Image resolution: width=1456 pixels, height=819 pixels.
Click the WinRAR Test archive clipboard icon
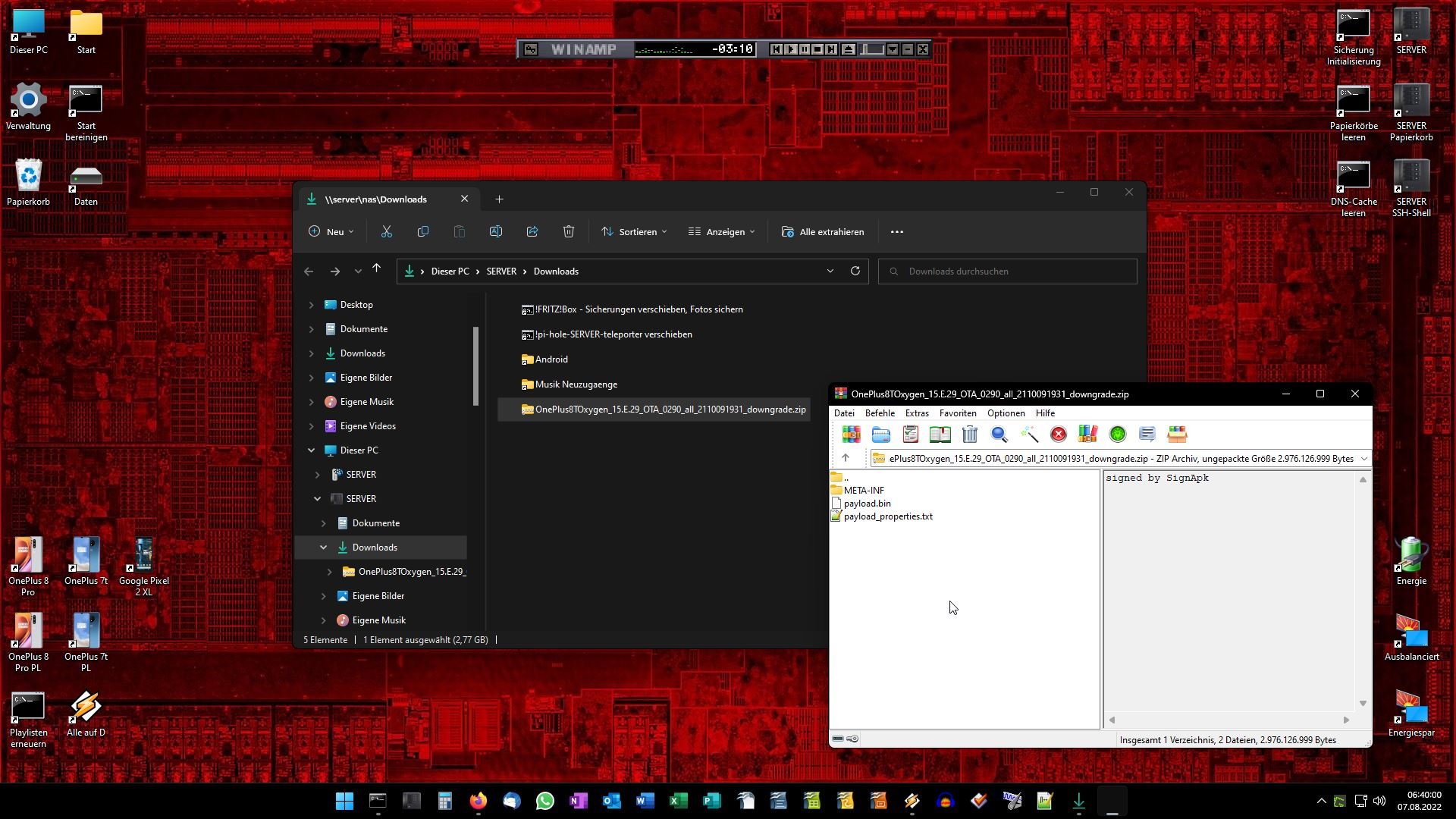910,434
